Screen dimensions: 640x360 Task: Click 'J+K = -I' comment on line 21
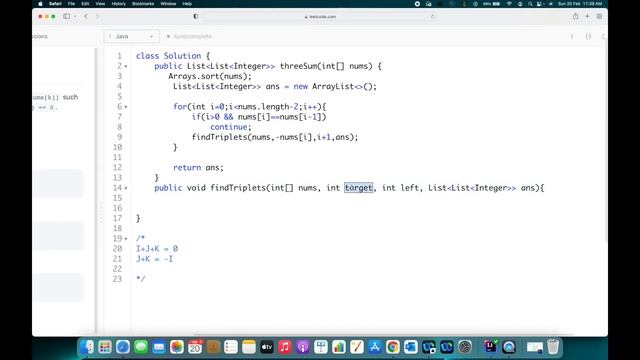154,259
